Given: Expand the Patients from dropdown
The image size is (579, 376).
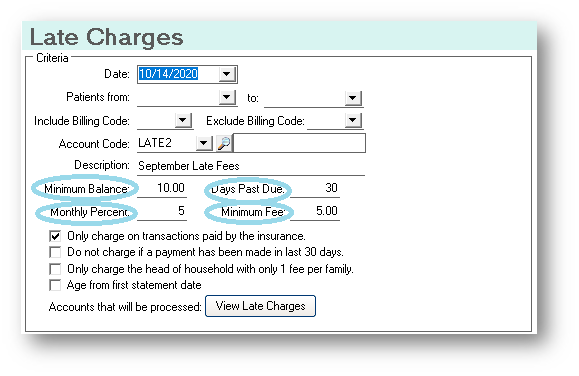Looking at the screenshot, I should pos(227,97).
